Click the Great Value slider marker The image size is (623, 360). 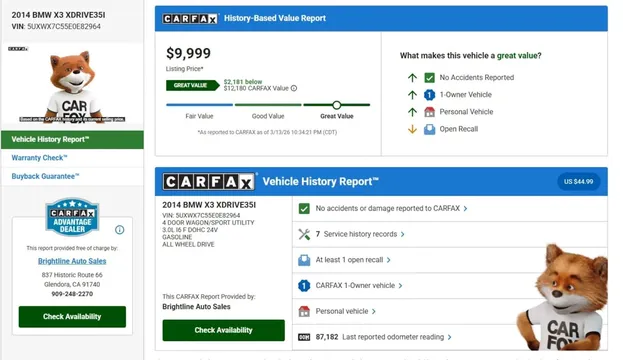pos(337,105)
